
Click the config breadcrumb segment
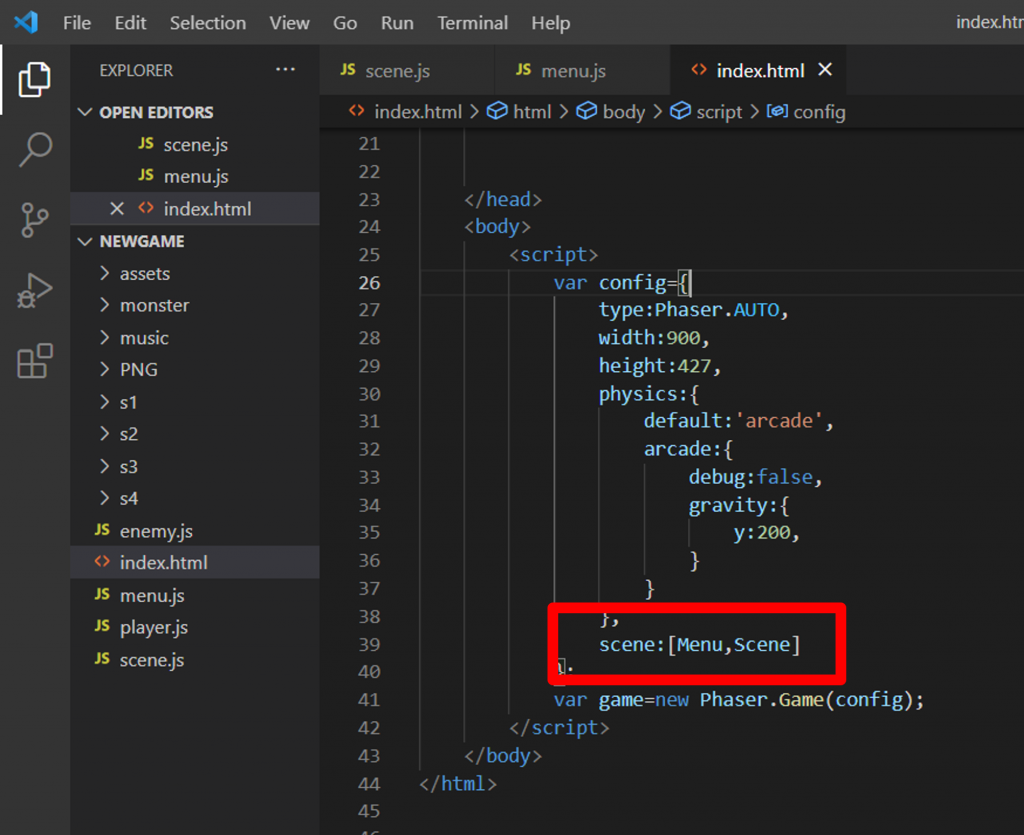point(819,112)
